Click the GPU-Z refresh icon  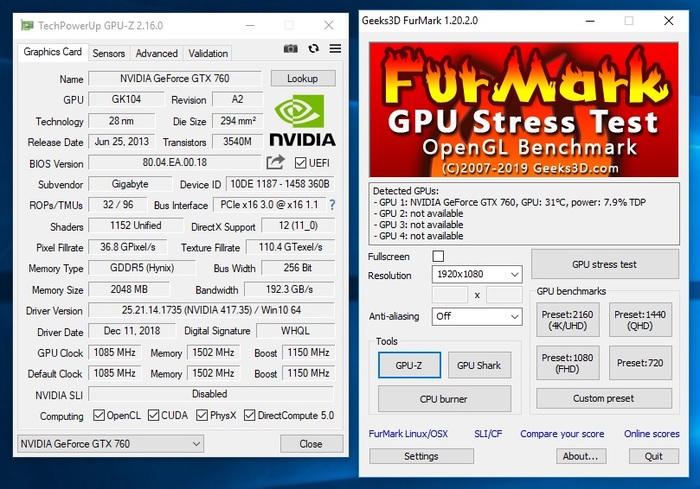coord(313,49)
